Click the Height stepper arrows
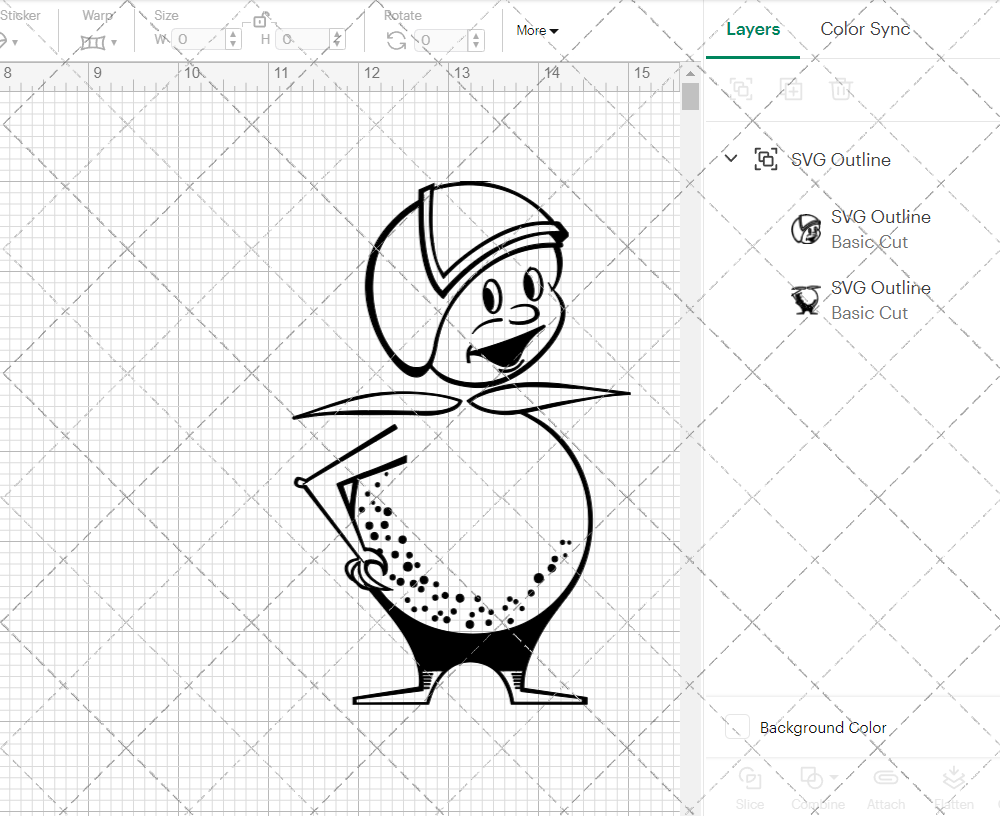 (341, 40)
